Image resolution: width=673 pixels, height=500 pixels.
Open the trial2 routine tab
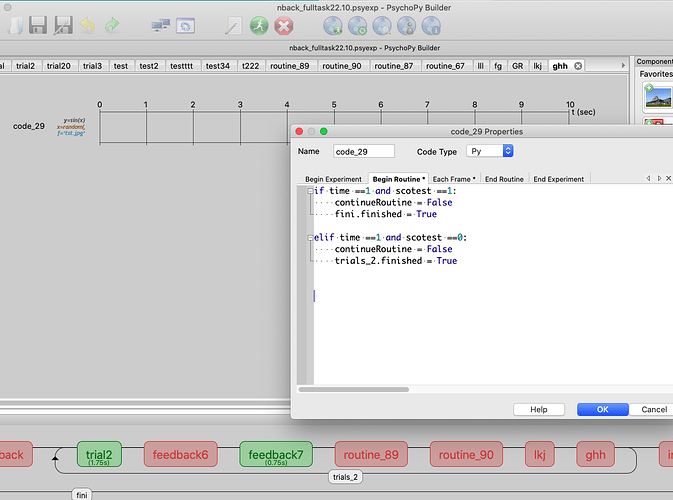[x=25, y=66]
